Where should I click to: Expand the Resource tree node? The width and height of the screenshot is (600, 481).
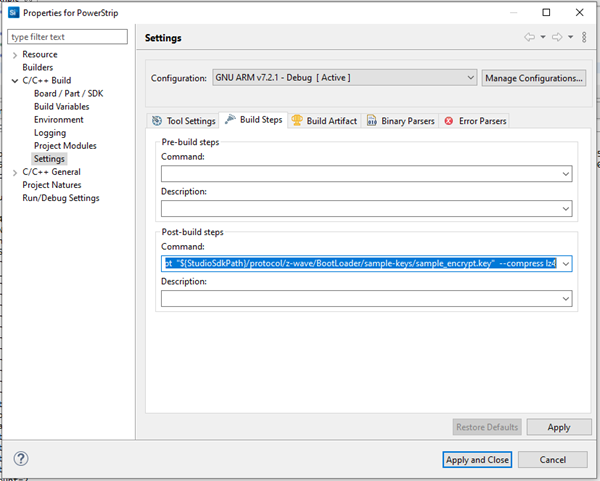click(13, 55)
